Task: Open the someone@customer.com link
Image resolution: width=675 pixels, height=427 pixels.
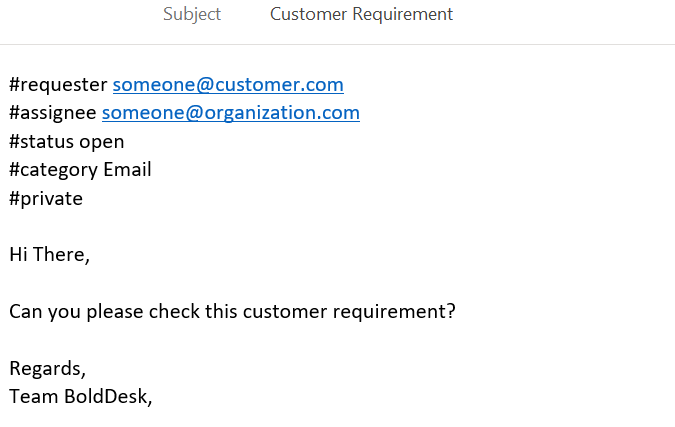Action: (x=228, y=84)
